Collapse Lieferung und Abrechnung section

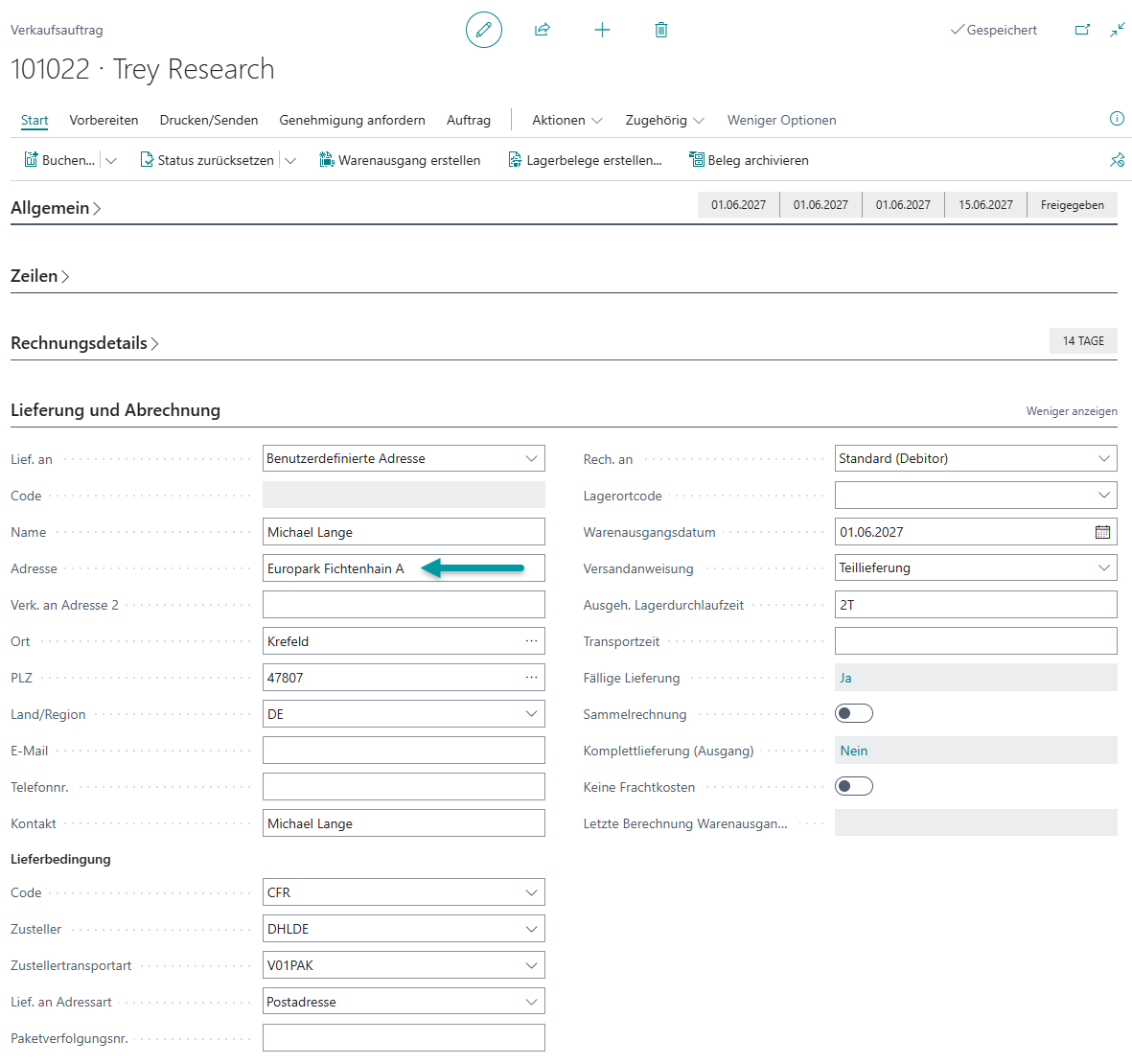pos(116,410)
